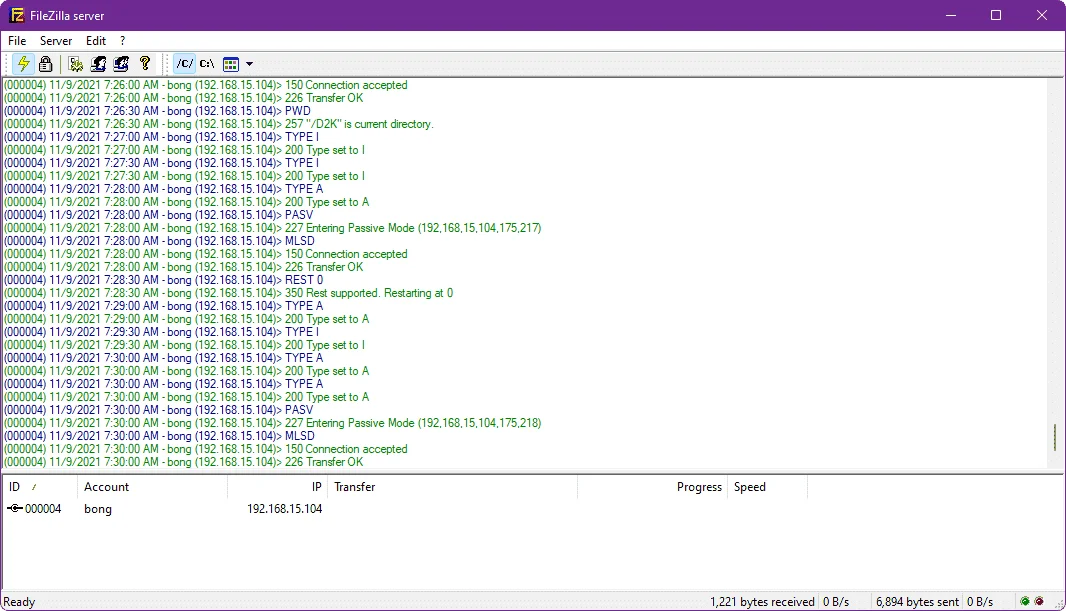Image resolution: width=1066 pixels, height=611 pixels.
Task: Click 'Ready' status text
Action: tap(19, 602)
